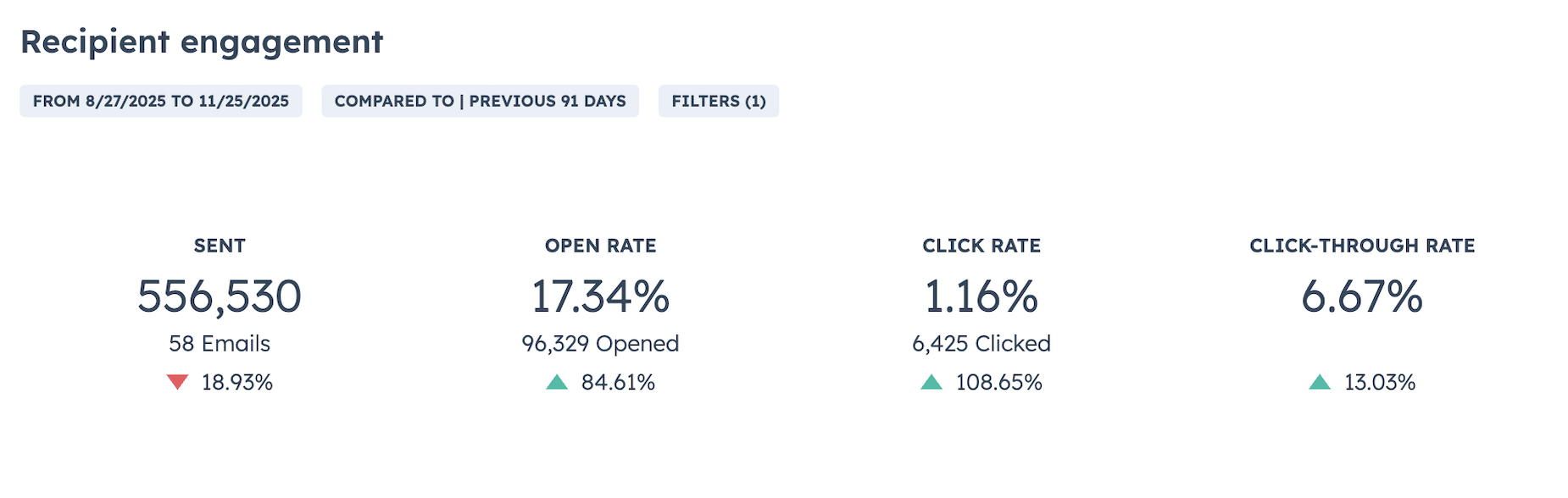Click the CLICK RATE metric header
This screenshot has height=498, width=1568.
(x=981, y=246)
